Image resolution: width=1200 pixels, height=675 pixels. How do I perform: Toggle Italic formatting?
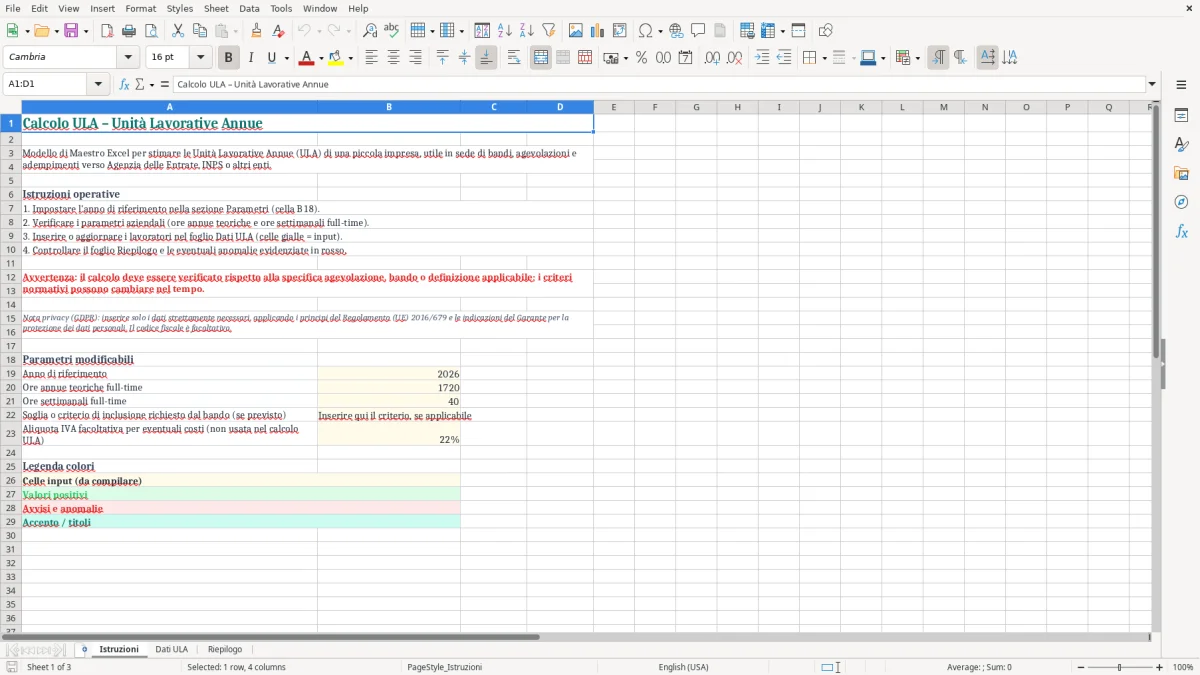[x=250, y=58]
